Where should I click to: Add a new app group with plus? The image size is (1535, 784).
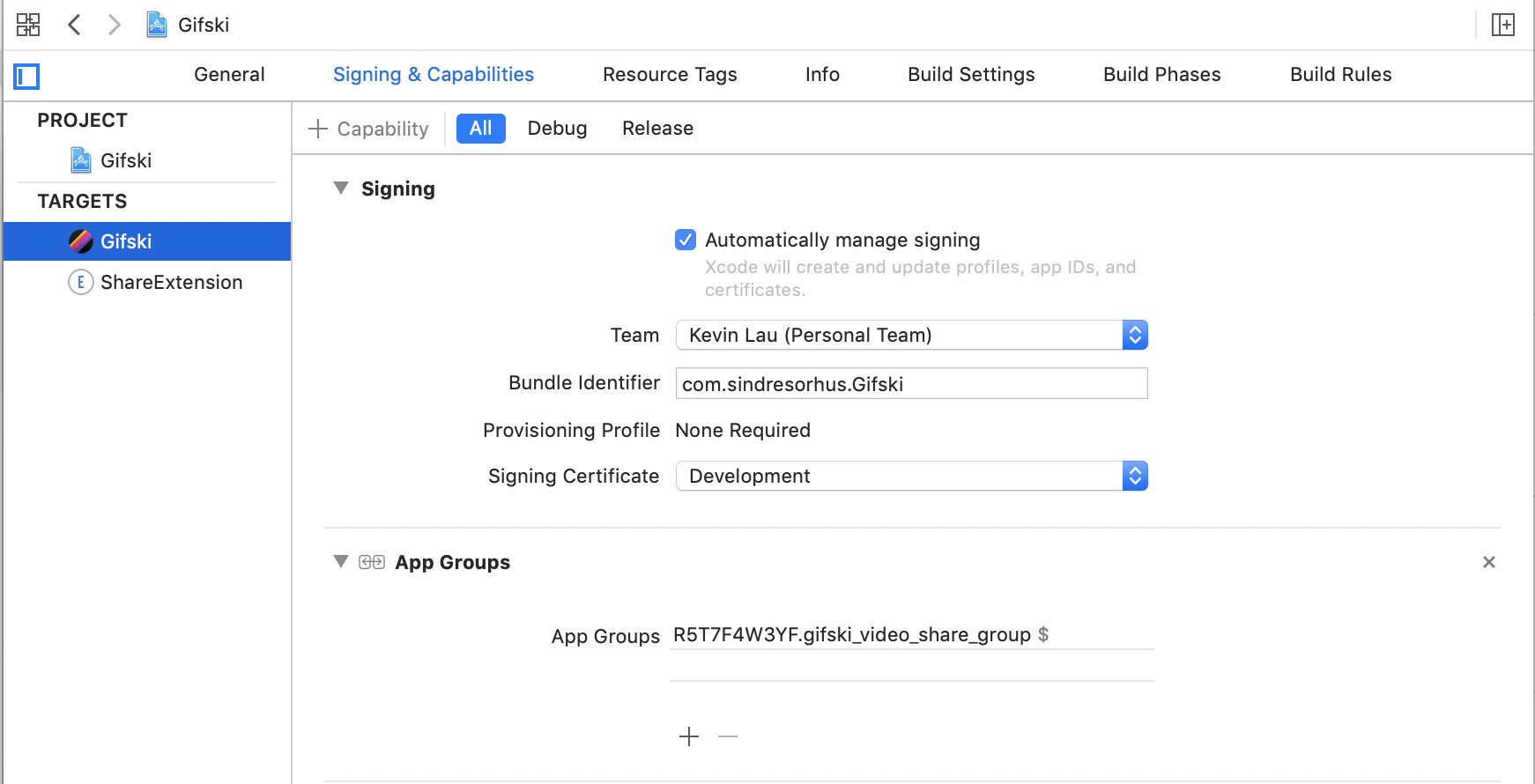[689, 736]
